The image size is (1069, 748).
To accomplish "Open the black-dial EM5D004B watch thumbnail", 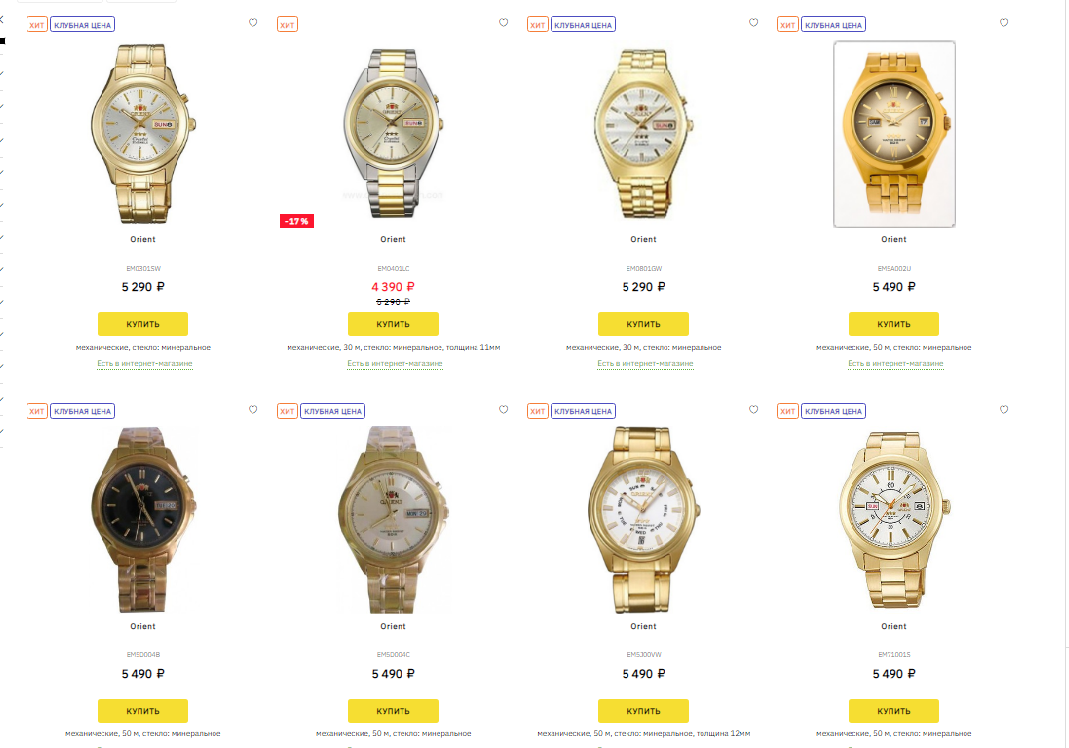I will tap(142, 520).
